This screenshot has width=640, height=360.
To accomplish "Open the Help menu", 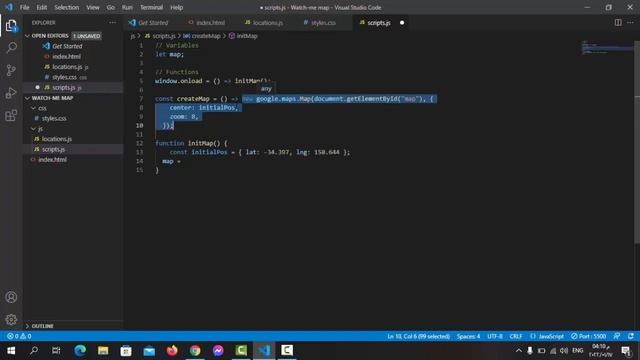I will (x=176, y=7).
